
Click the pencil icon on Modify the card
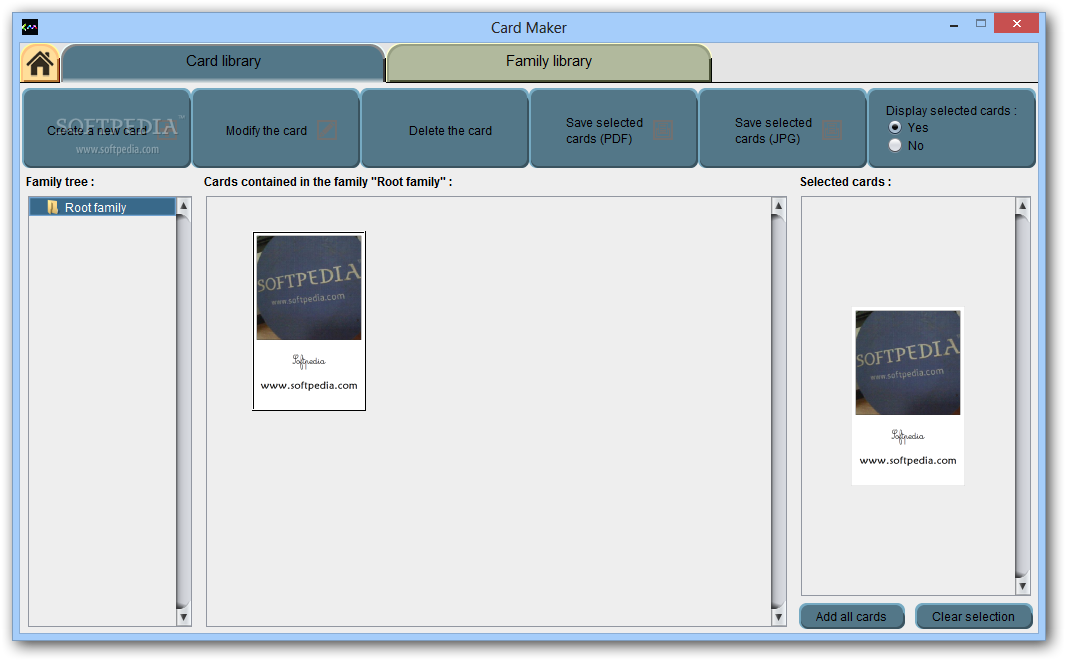[327, 129]
